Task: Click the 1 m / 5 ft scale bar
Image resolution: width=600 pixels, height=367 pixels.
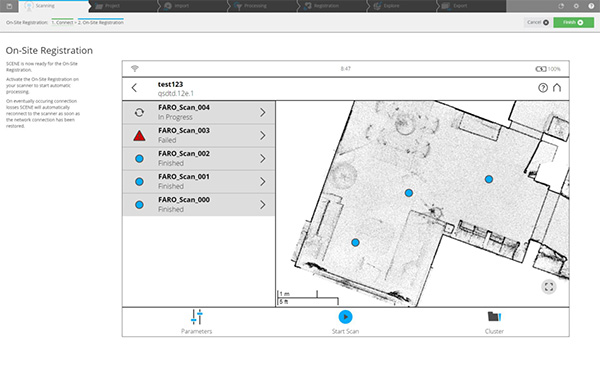Action: click(308, 298)
